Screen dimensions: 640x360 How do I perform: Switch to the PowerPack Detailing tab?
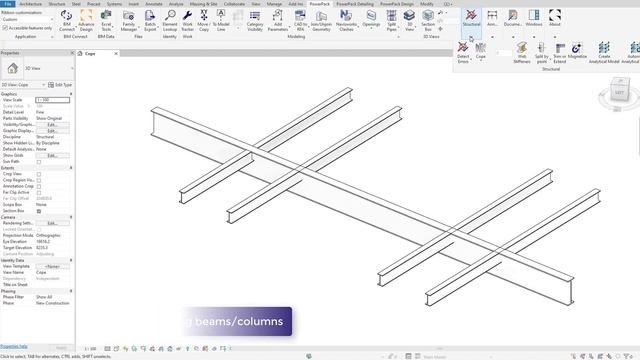click(x=355, y=4)
